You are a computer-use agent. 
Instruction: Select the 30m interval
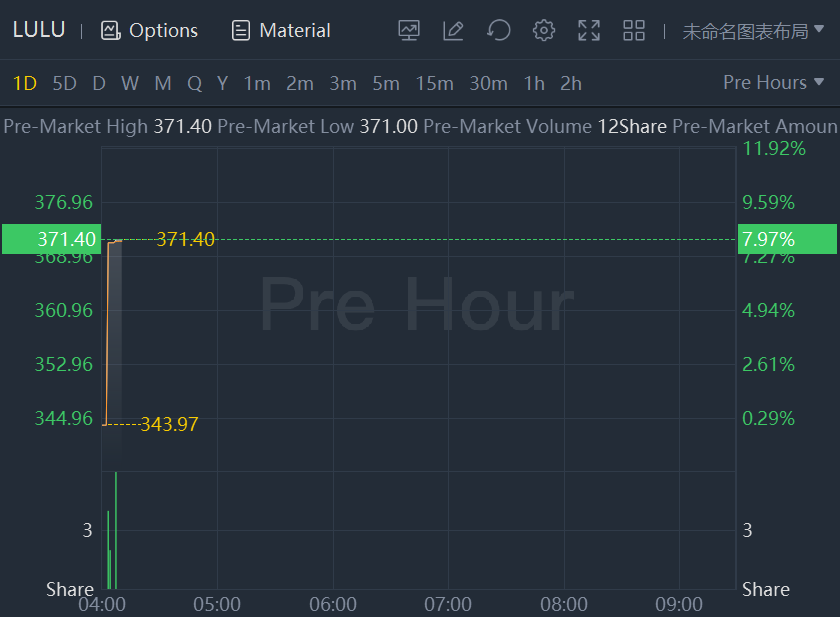point(488,83)
